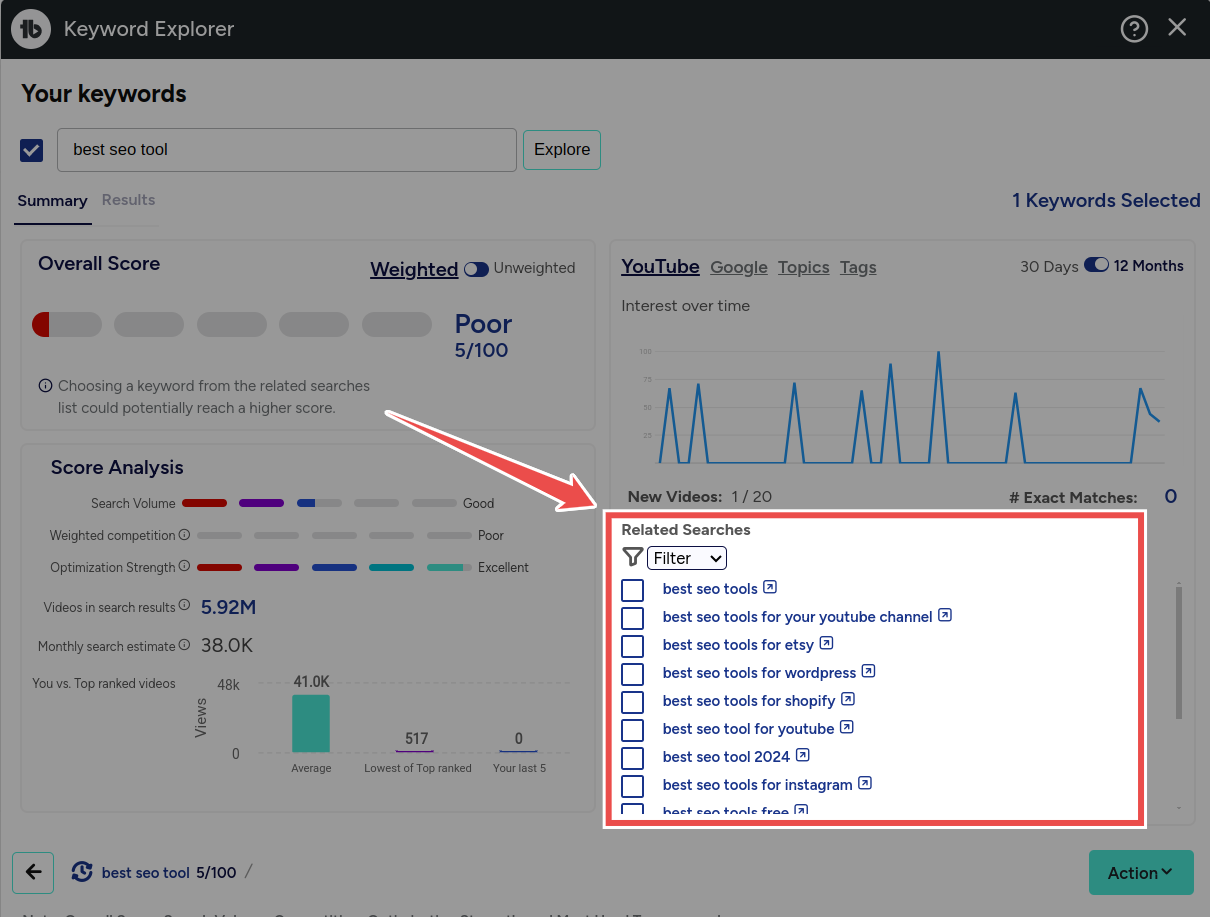The height and width of the screenshot is (917, 1210).
Task: Open the Filter dropdown
Action: (687, 558)
